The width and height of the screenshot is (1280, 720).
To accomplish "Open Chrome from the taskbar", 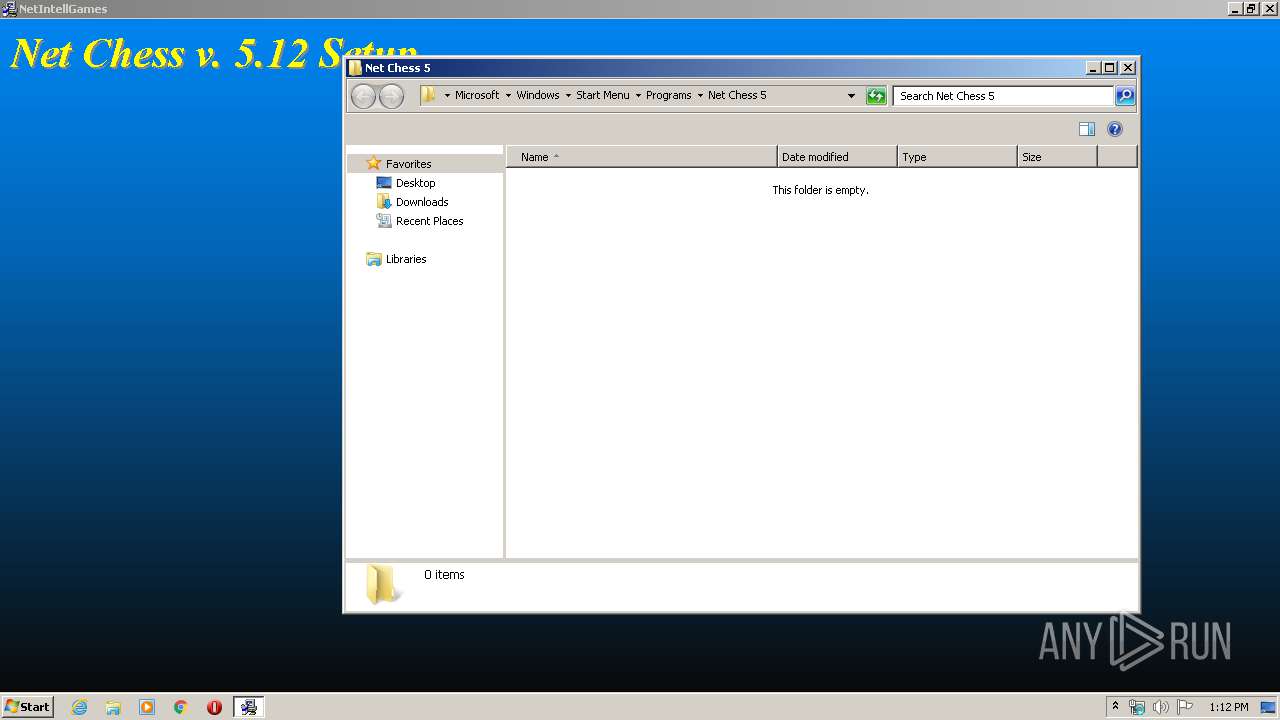I will pyautogui.click(x=181, y=707).
